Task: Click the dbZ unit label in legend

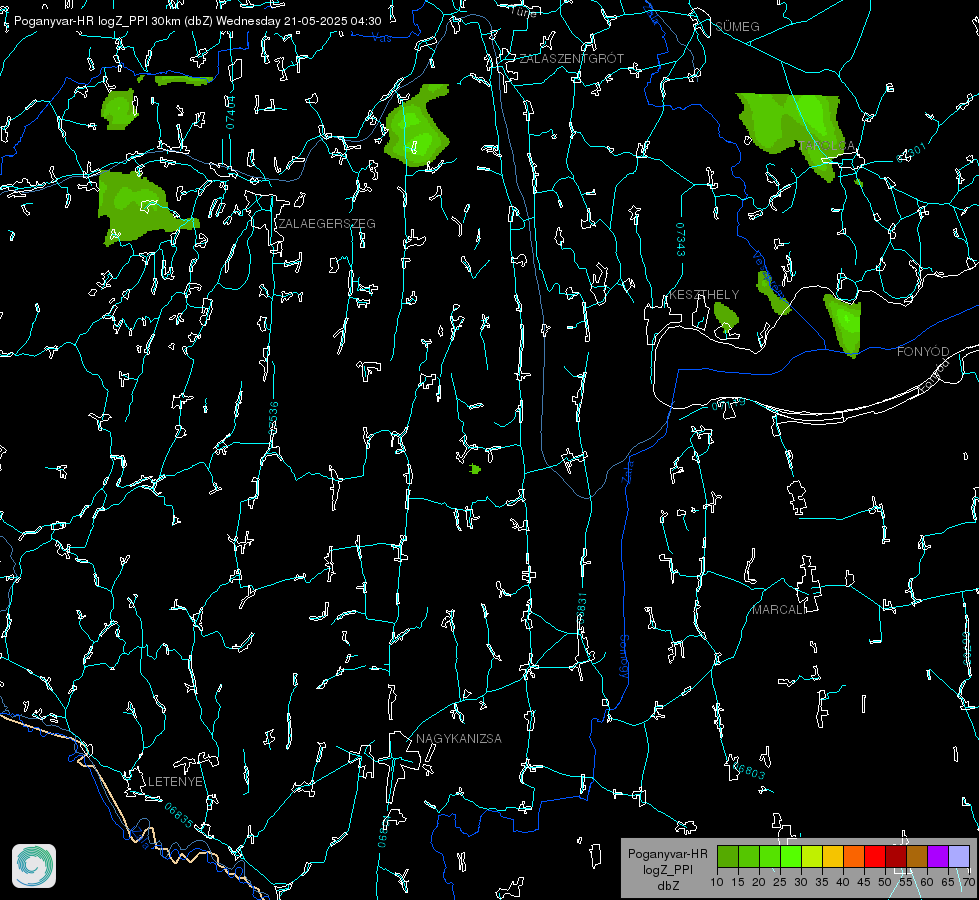Action: [x=668, y=886]
